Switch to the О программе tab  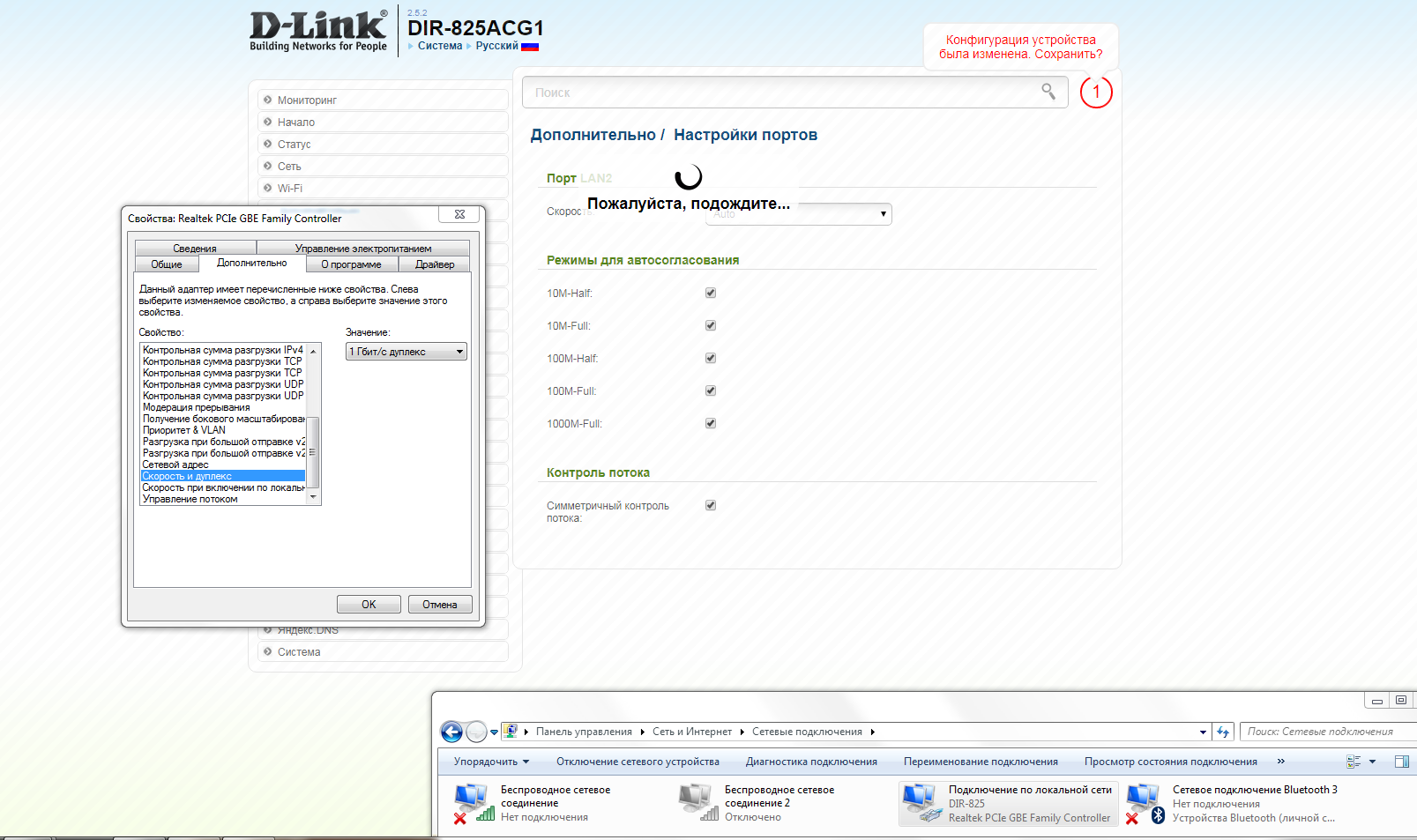[x=352, y=264]
